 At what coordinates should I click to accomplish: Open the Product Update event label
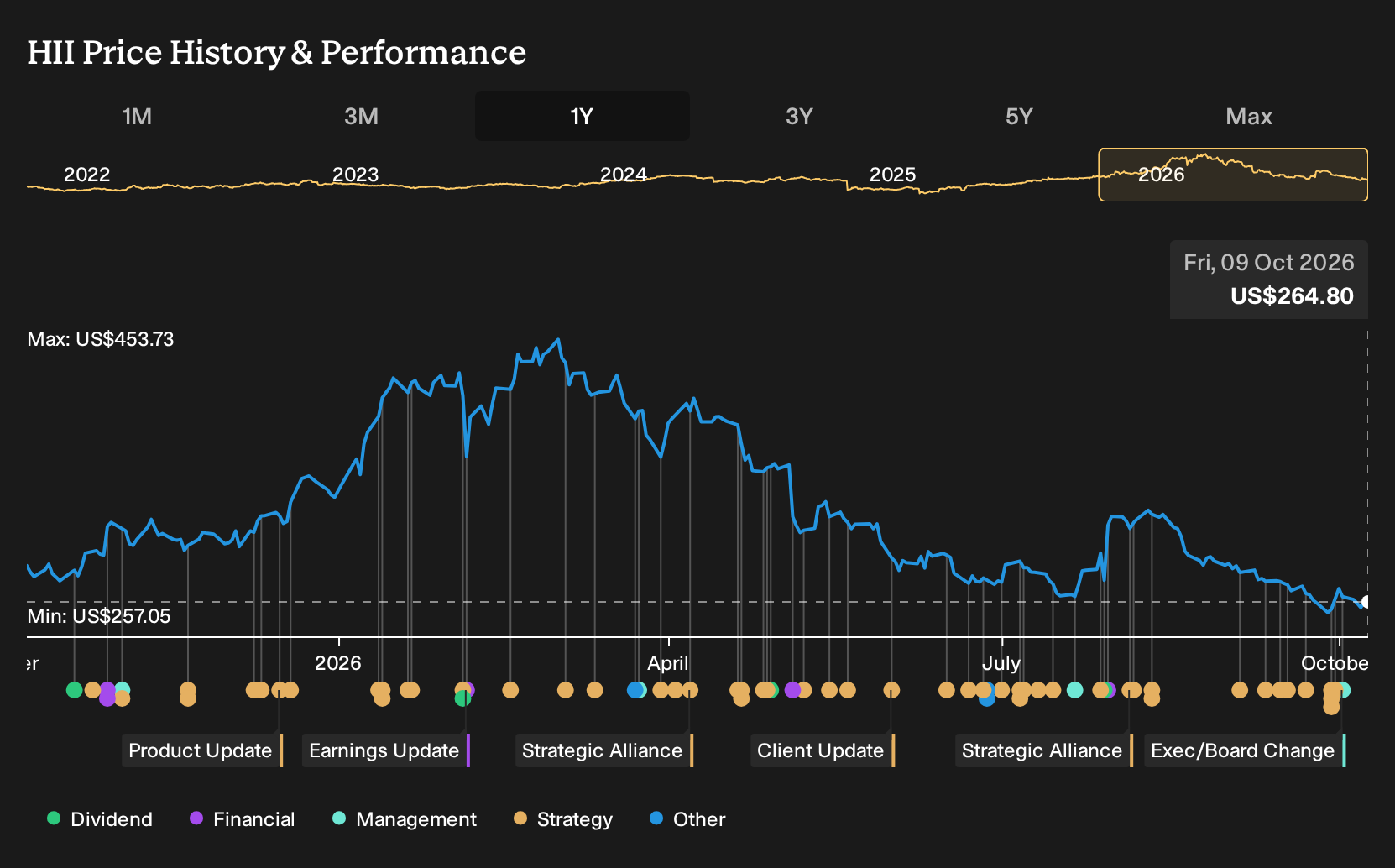(201, 750)
